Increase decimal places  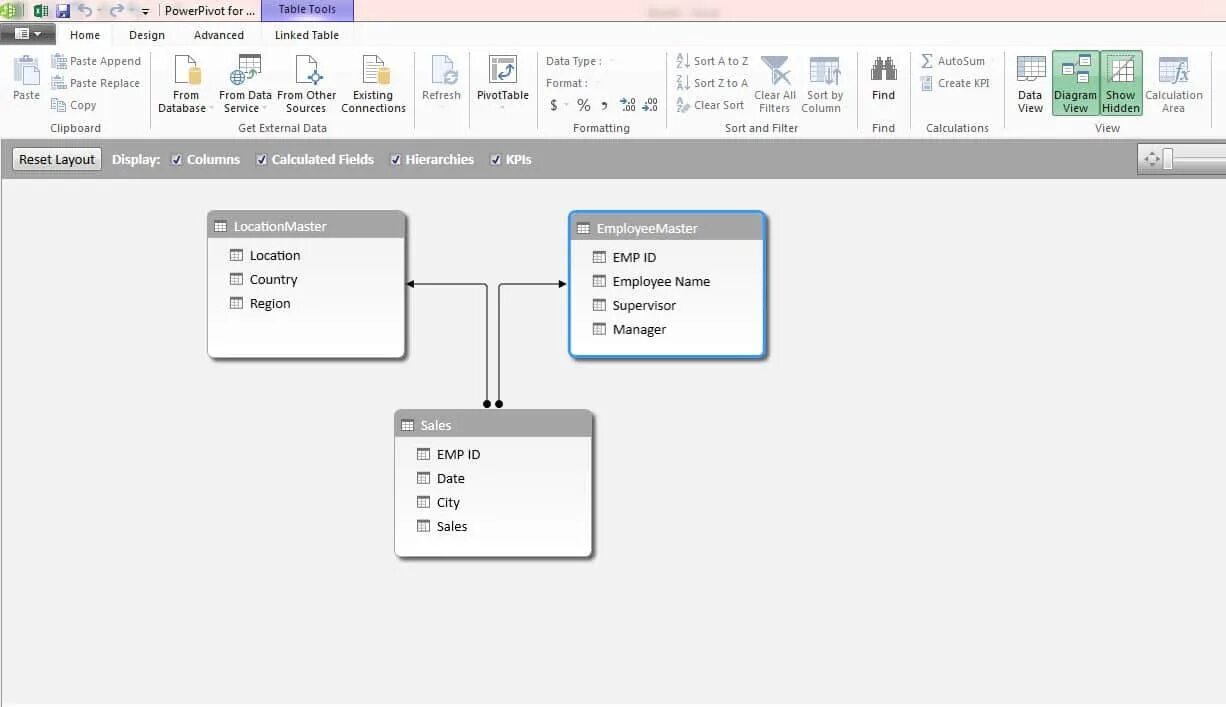coord(627,105)
